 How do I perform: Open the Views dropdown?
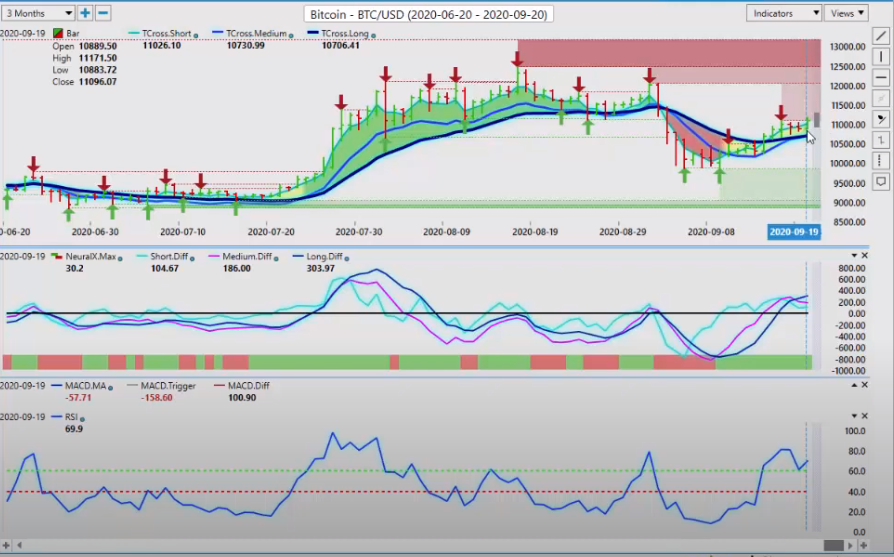[846, 13]
